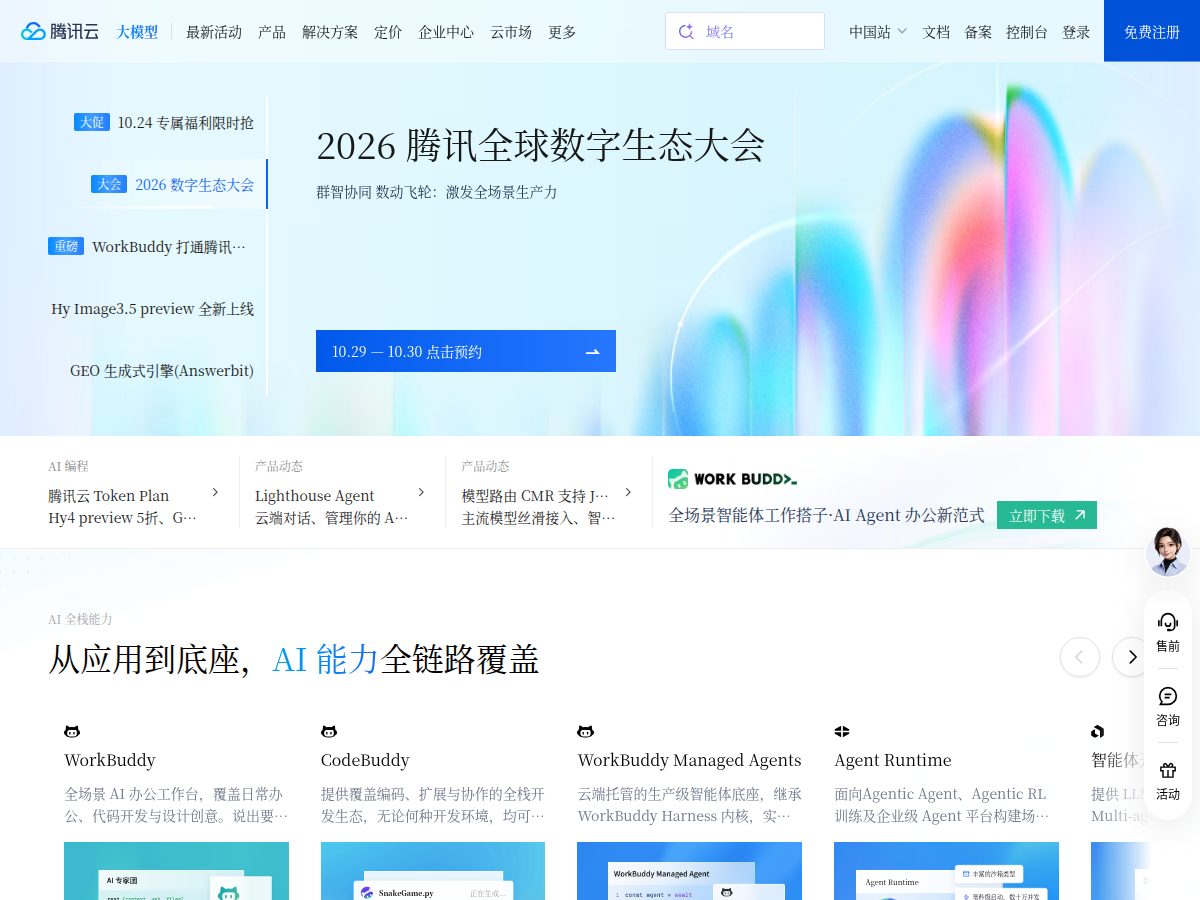Click the 登录 link

click(1076, 32)
